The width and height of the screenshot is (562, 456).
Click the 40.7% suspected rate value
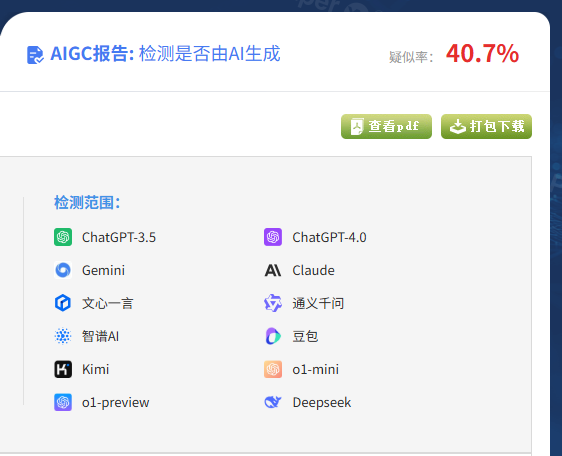pos(482,53)
